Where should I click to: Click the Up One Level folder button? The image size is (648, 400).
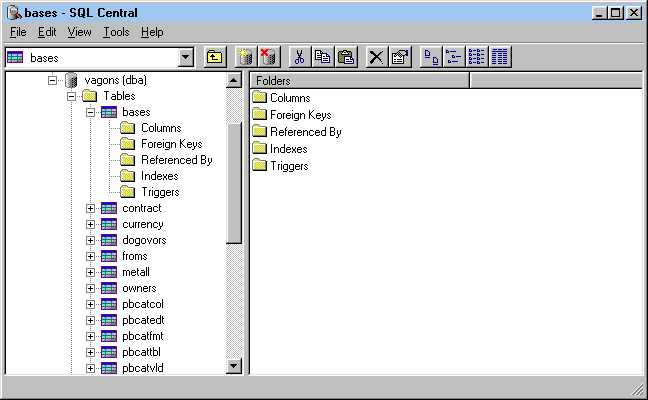coord(214,57)
